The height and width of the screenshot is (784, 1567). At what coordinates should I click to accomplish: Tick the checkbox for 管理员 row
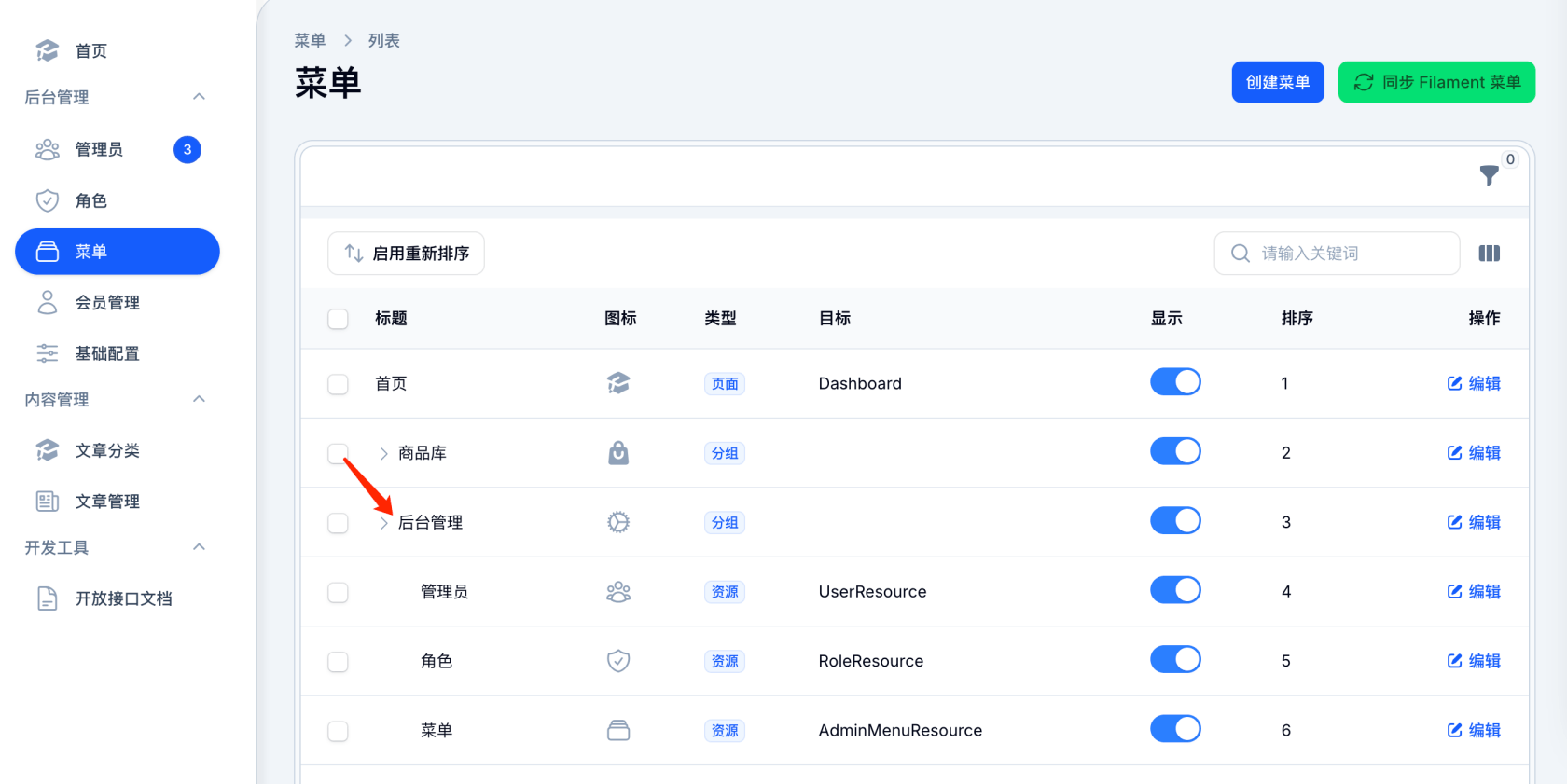tap(338, 593)
